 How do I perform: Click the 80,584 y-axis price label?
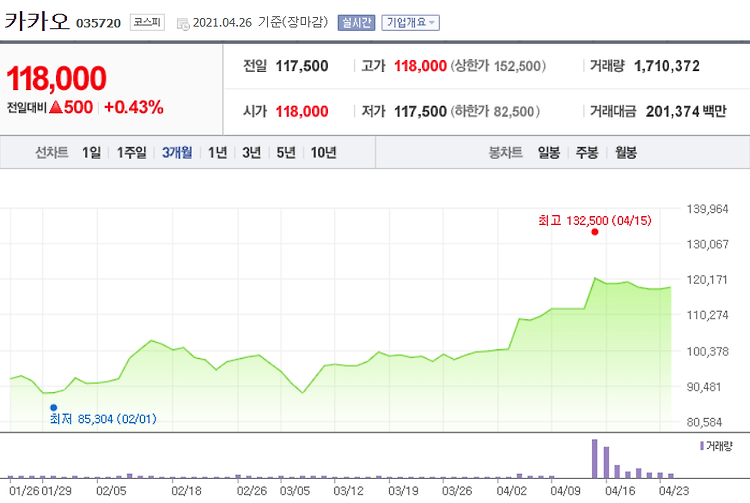[704, 422]
